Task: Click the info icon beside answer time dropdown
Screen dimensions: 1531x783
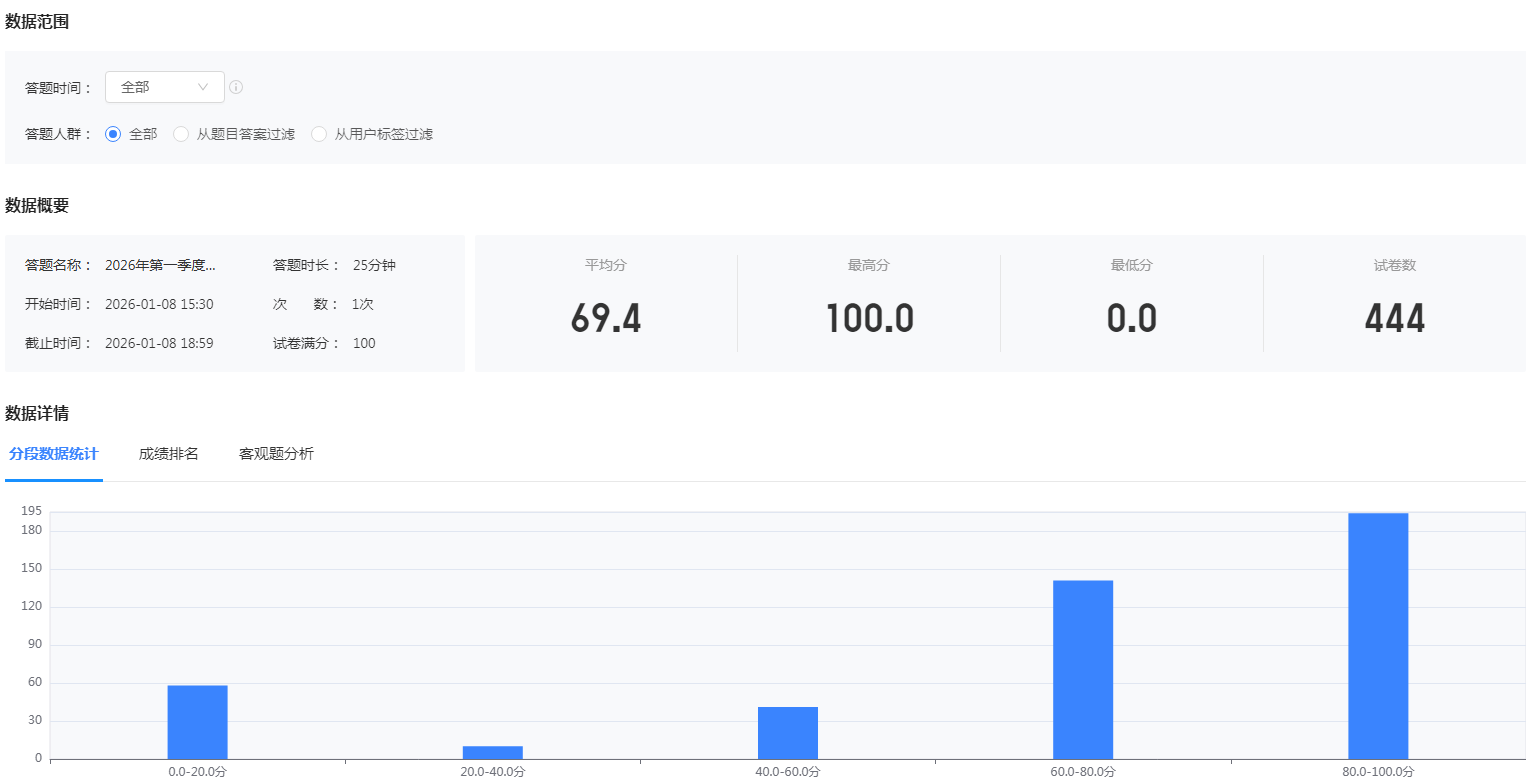Action: coord(236,87)
